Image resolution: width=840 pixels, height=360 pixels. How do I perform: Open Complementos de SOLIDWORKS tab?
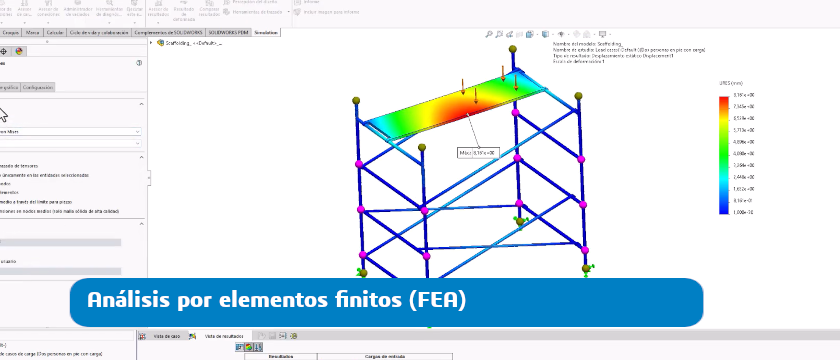coord(168,33)
